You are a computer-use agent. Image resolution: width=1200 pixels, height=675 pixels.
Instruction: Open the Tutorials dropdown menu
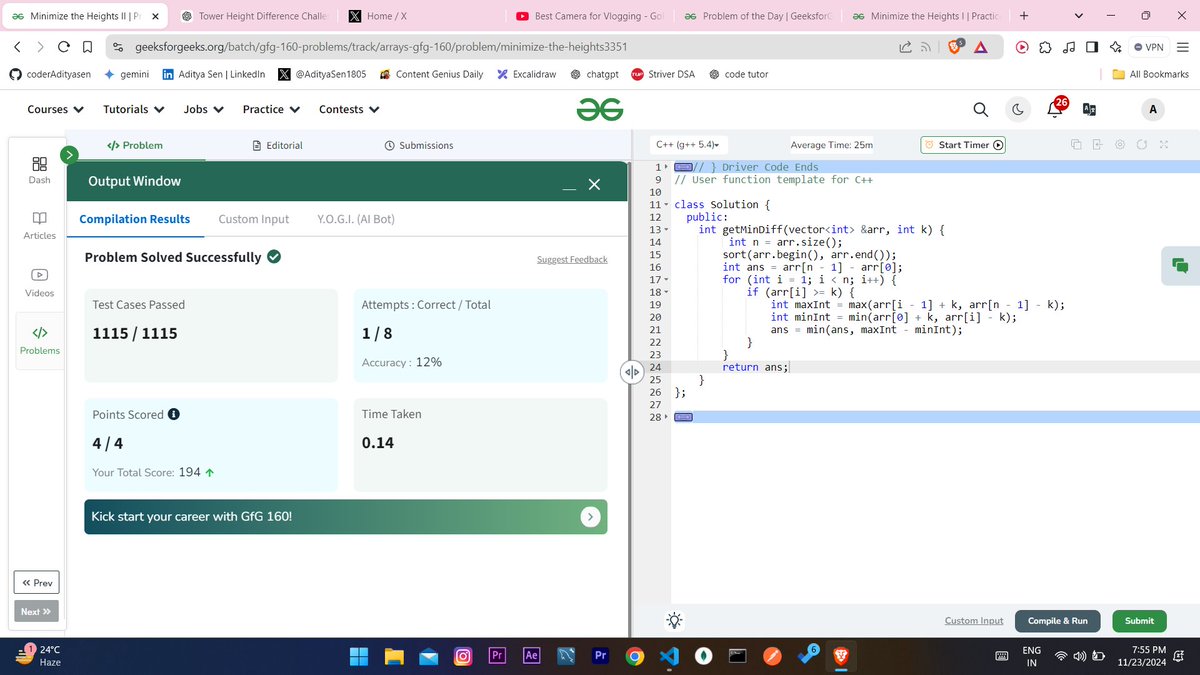pos(134,110)
